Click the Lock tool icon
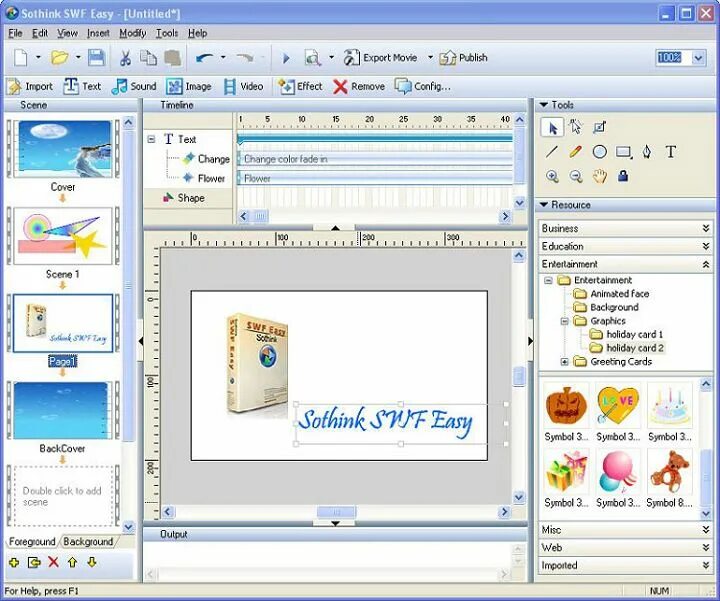Viewport: 720px width, 601px height. (x=623, y=175)
